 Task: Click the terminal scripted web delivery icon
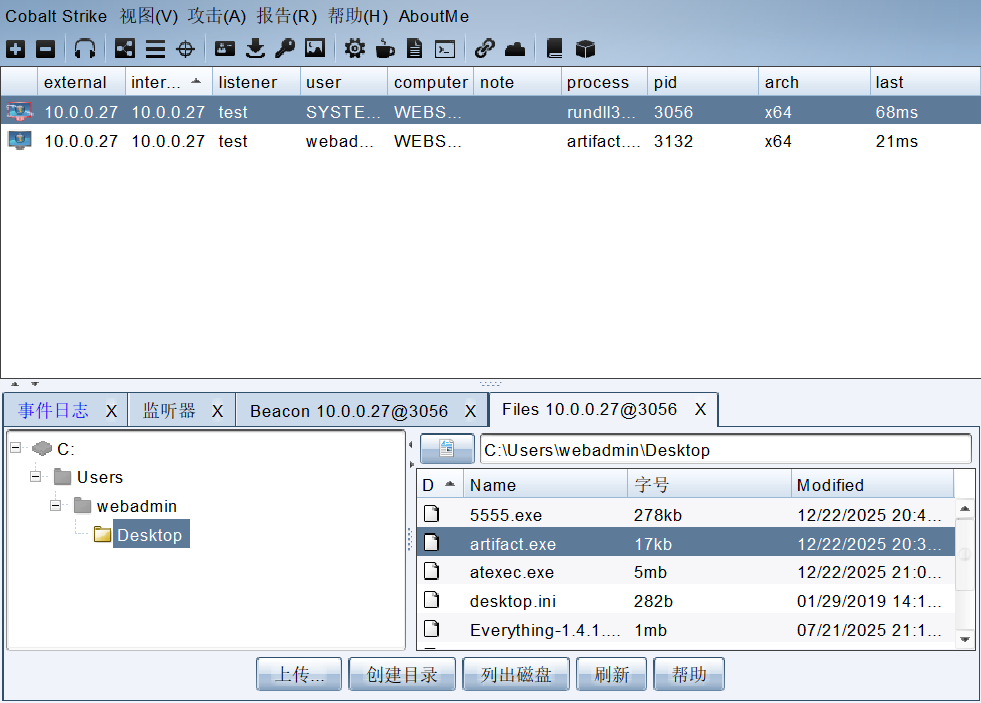445,49
